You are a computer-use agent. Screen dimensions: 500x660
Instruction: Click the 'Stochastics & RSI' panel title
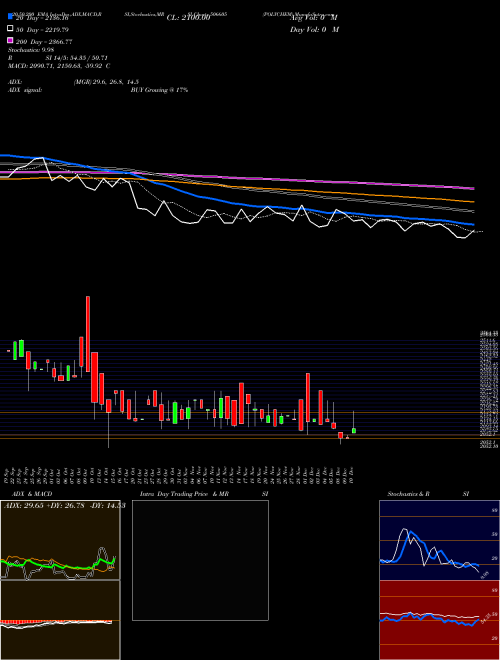pyautogui.click(x=428, y=494)
